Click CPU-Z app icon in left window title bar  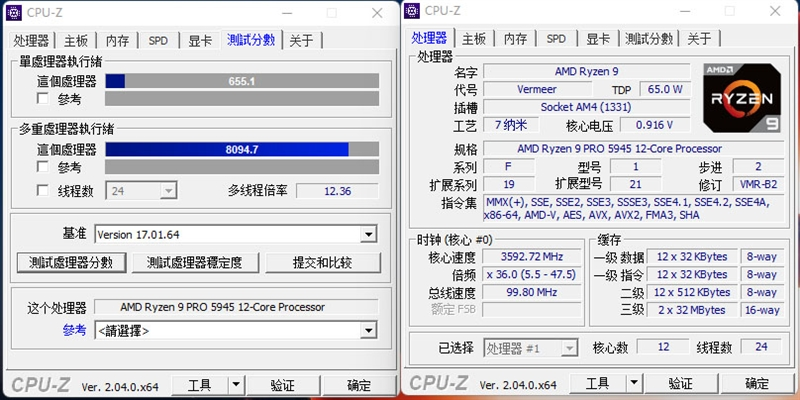[x=14, y=13]
